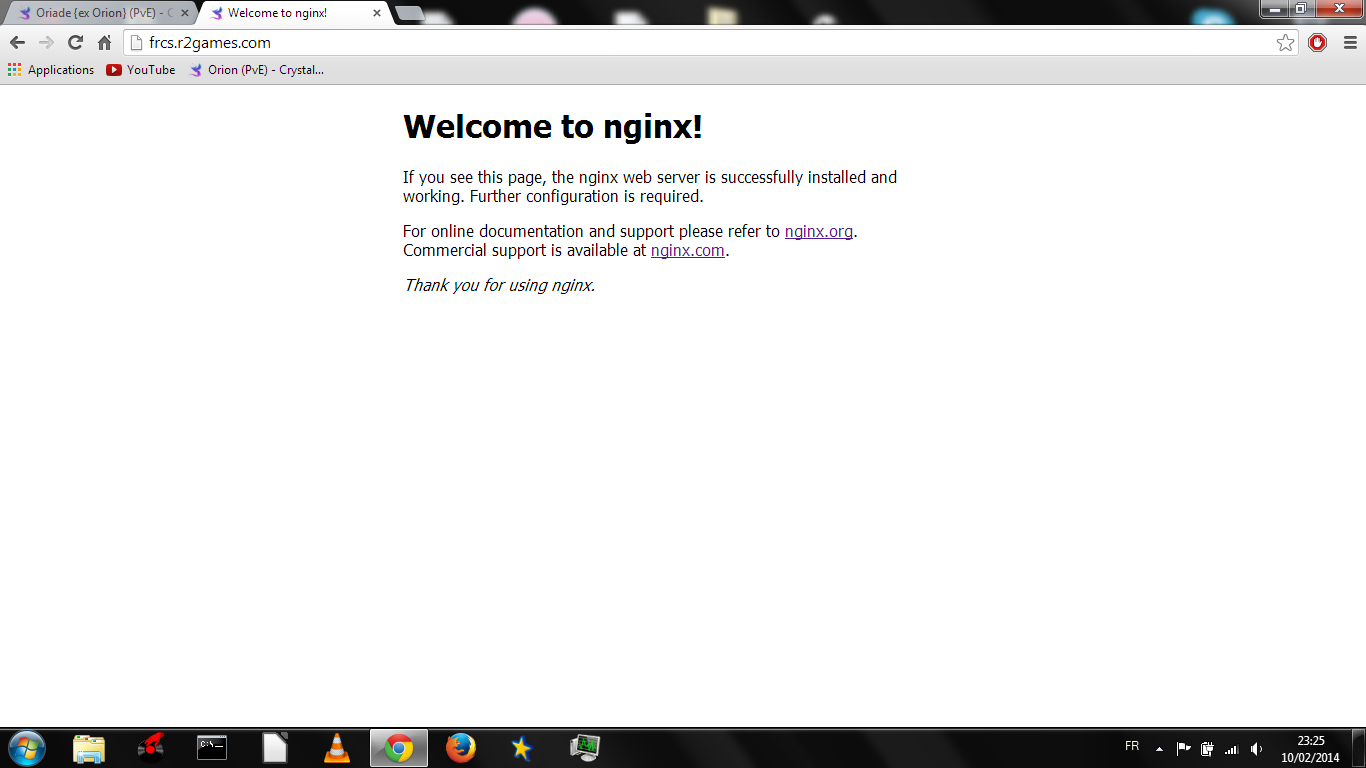The height and width of the screenshot is (768, 1366).
Task: Show hidden system tray icons
Action: (1159, 748)
